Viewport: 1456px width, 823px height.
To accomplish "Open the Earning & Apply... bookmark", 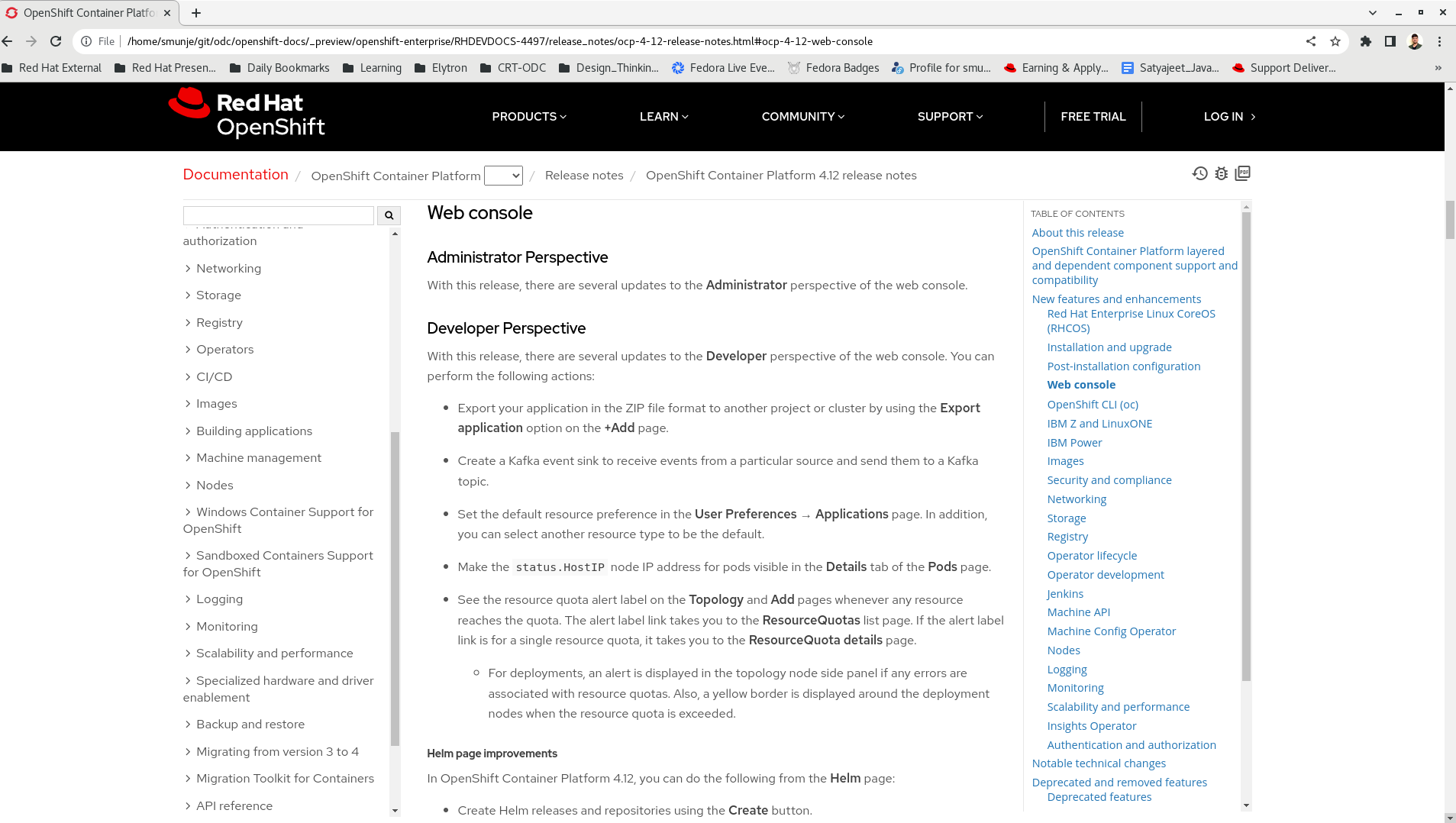I will coord(1056,68).
